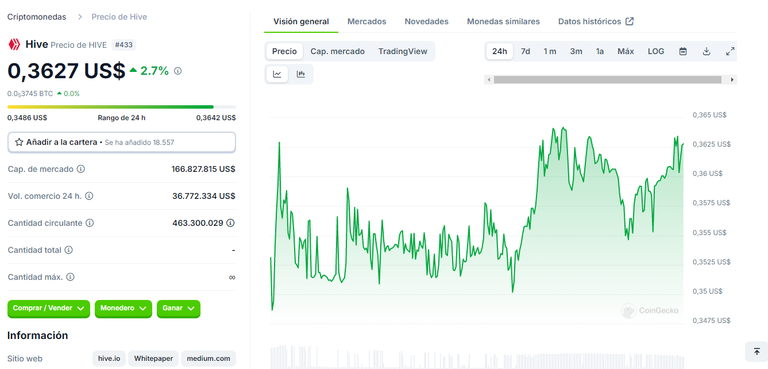This screenshot has width=768, height=369.
Task: Select the 1a time range
Action: tap(600, 51)
